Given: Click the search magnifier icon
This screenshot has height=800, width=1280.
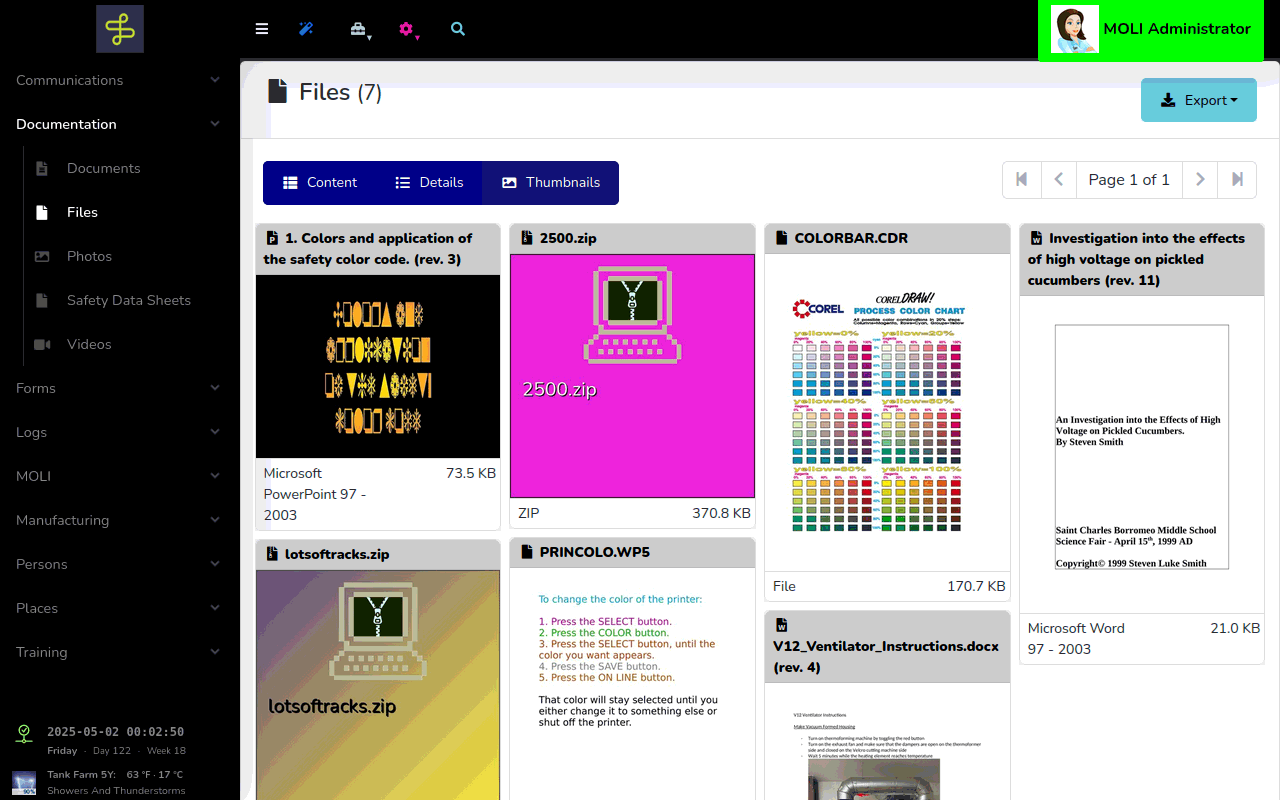Looking at the screenshot, I should click(458, 29).
